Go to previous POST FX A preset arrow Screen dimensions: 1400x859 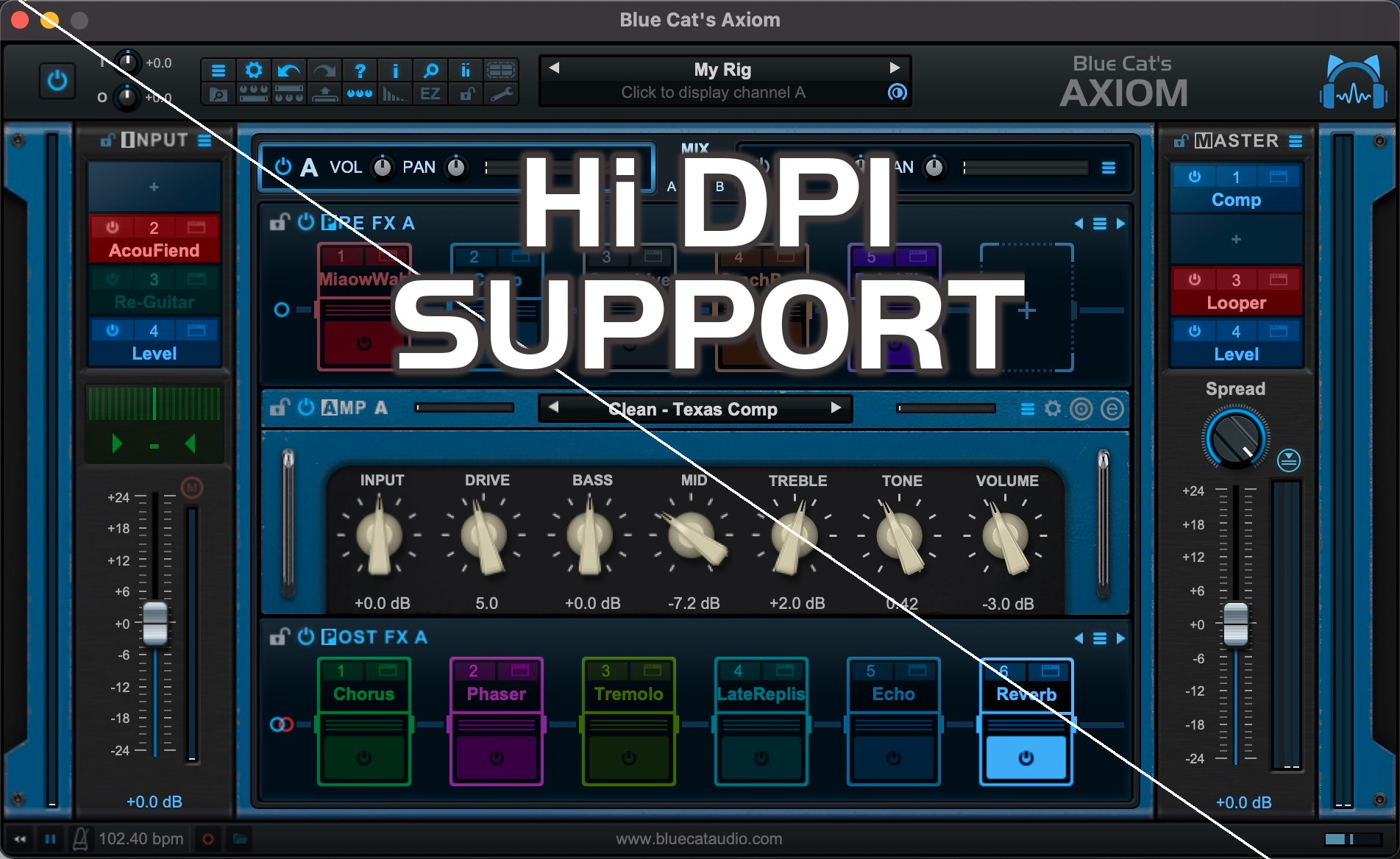1079,638
